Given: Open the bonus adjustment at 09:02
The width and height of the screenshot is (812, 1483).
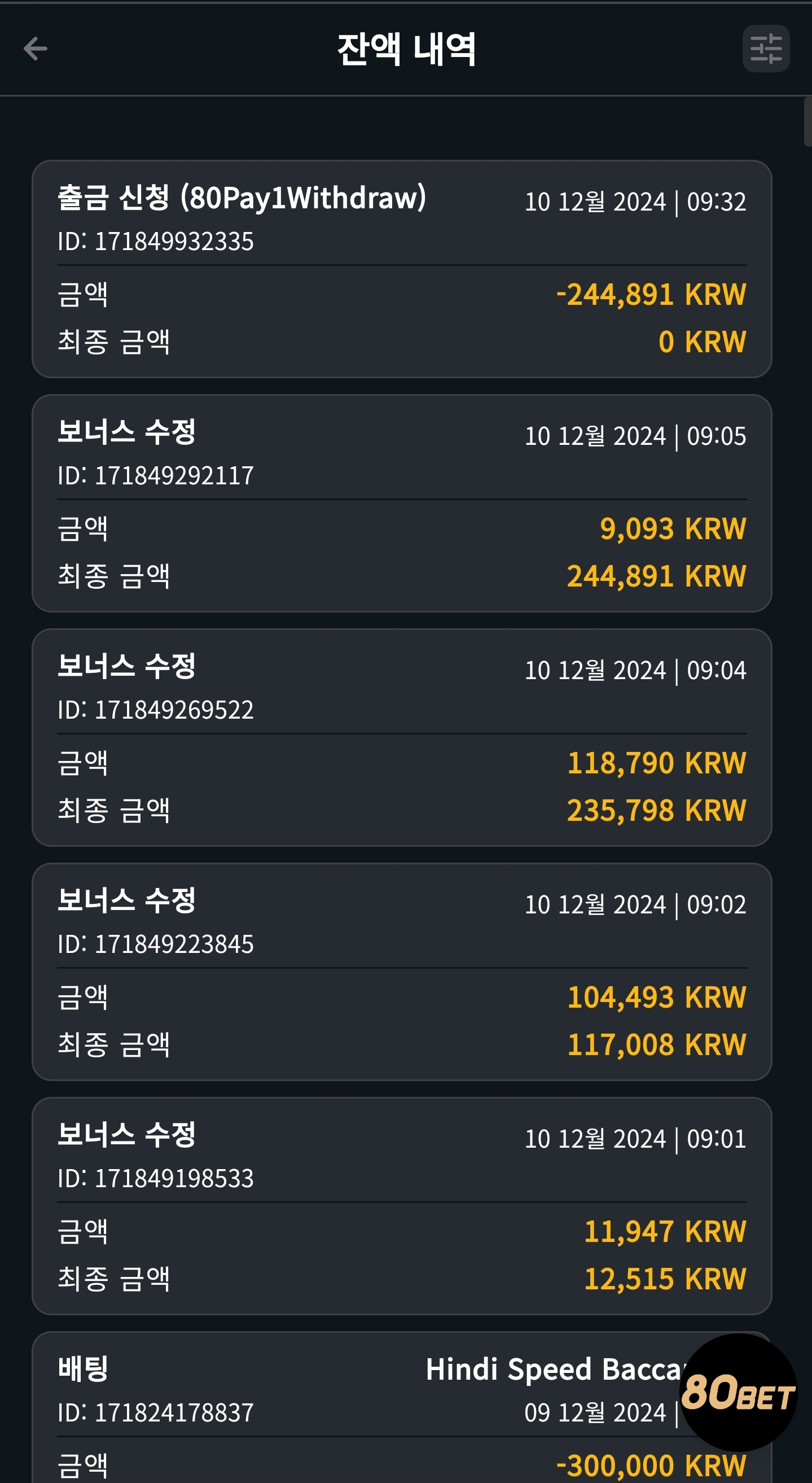Looking at the screenshot, I should 402,972.
